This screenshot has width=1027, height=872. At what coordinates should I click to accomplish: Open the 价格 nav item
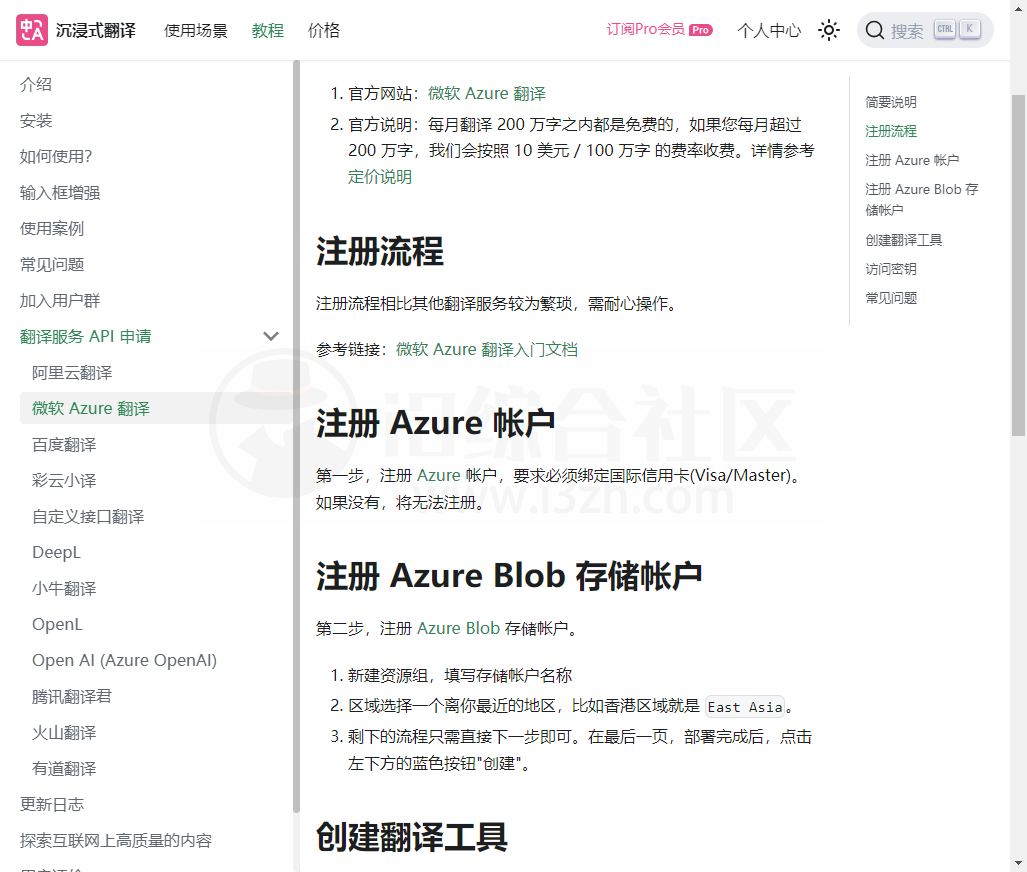pos(324,30)
